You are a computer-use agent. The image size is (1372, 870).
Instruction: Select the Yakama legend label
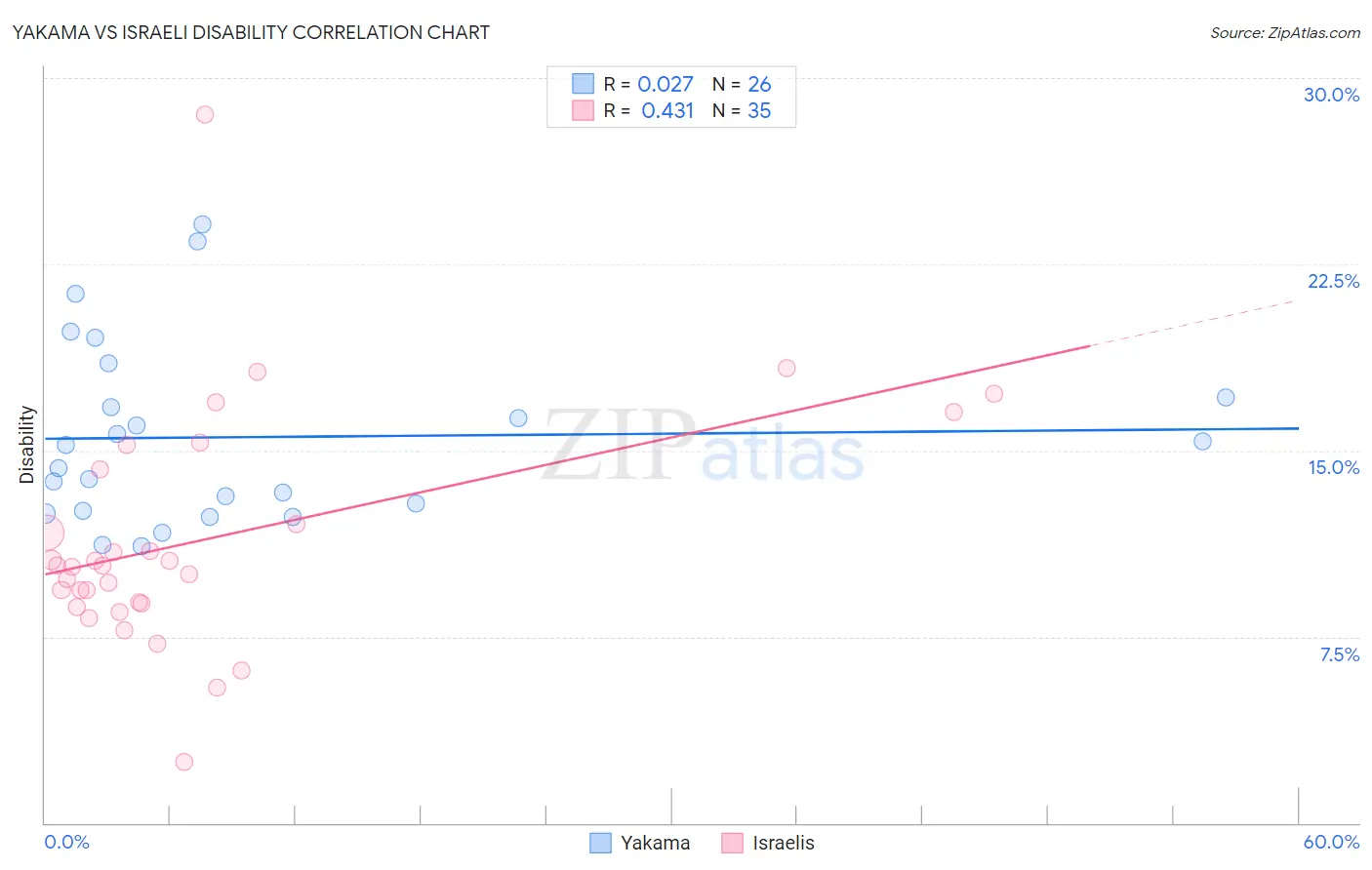click(655, 843)
